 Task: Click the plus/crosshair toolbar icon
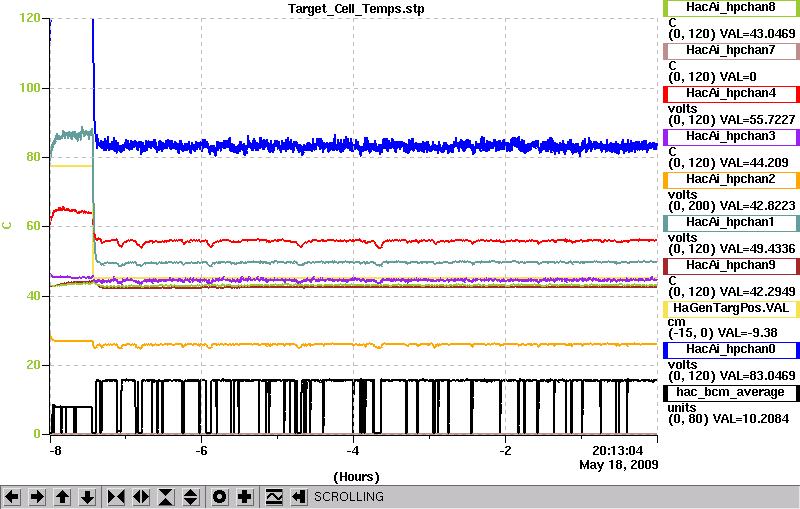pyautogui.click(x=245, y=496)
